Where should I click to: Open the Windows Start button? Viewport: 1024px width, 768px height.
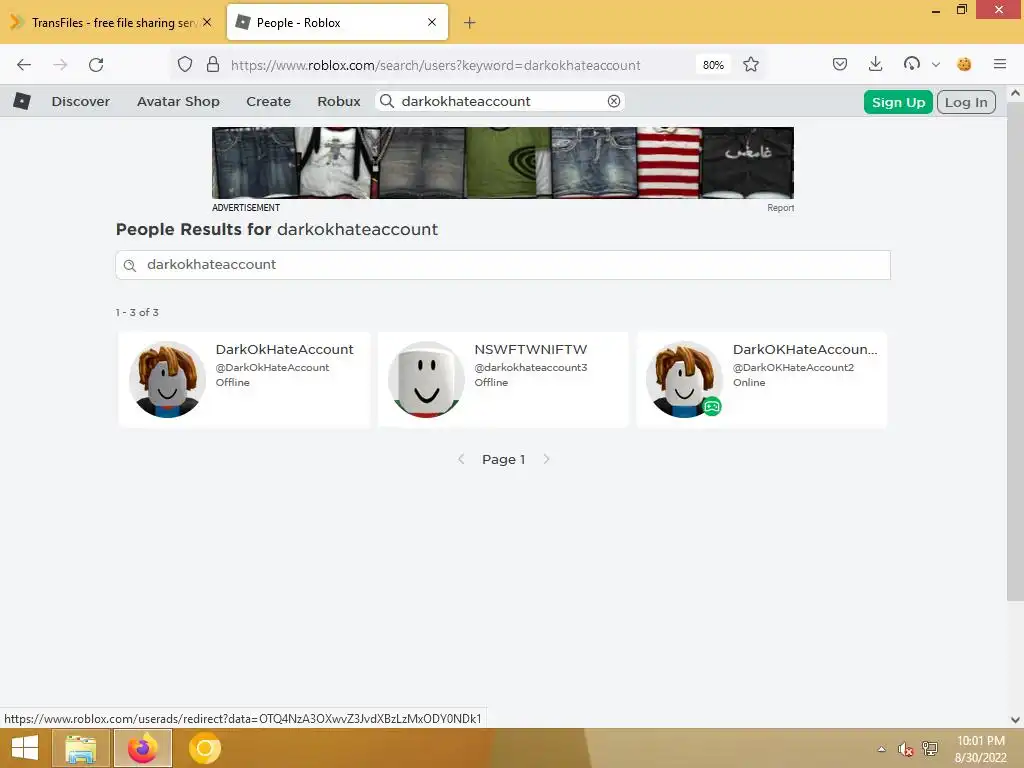click(25, 748)
